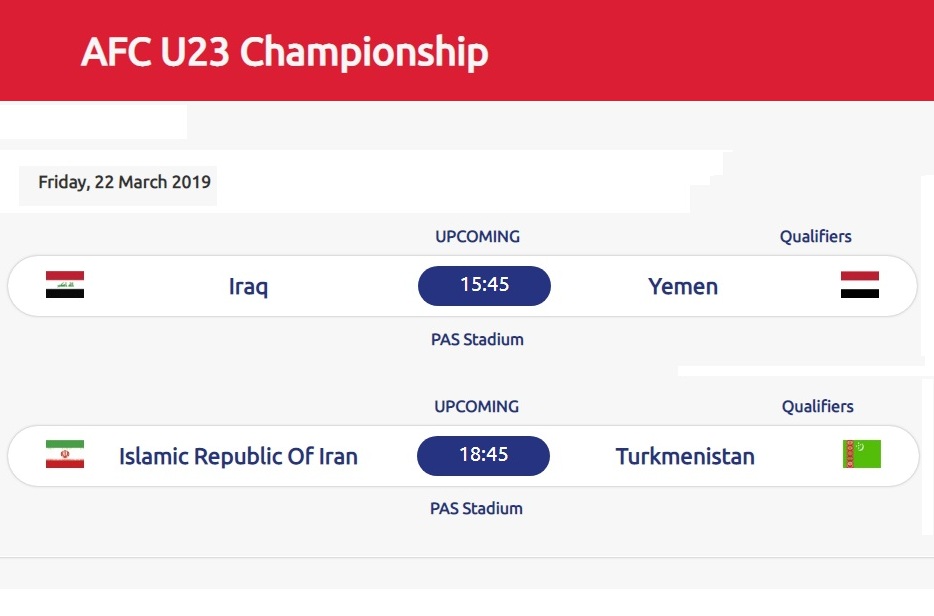Open the Turkmenistan team link
The height and width of the screenshot is (616, 934).
[x=685, y=456]
